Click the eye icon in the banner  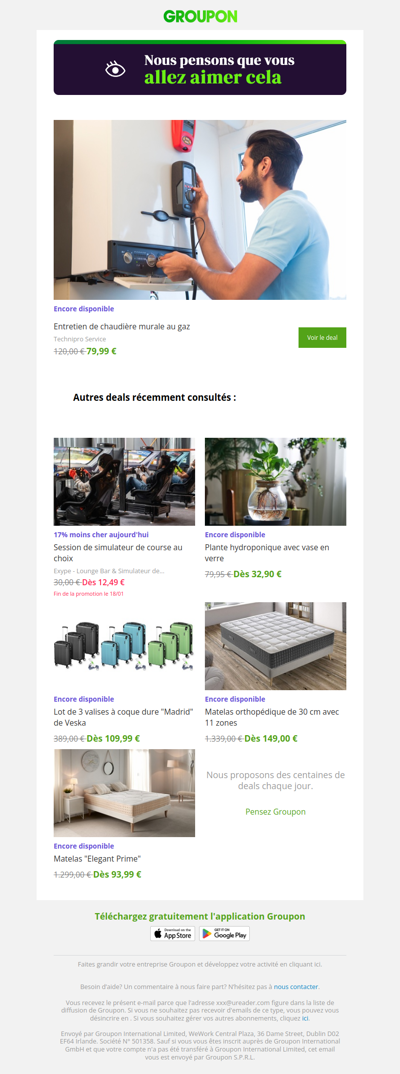tap(115, 69)
